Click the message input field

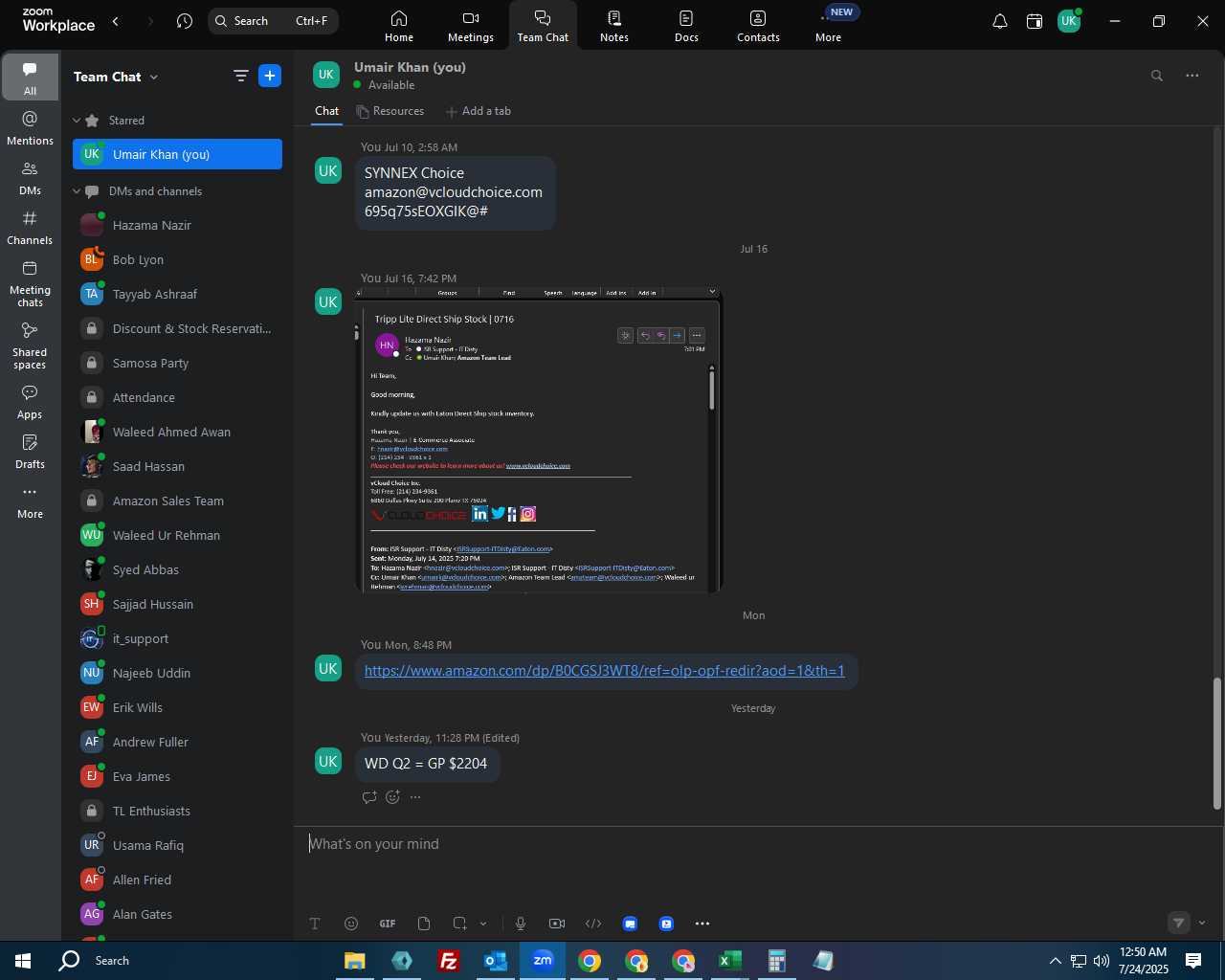[x=756, y=844]
